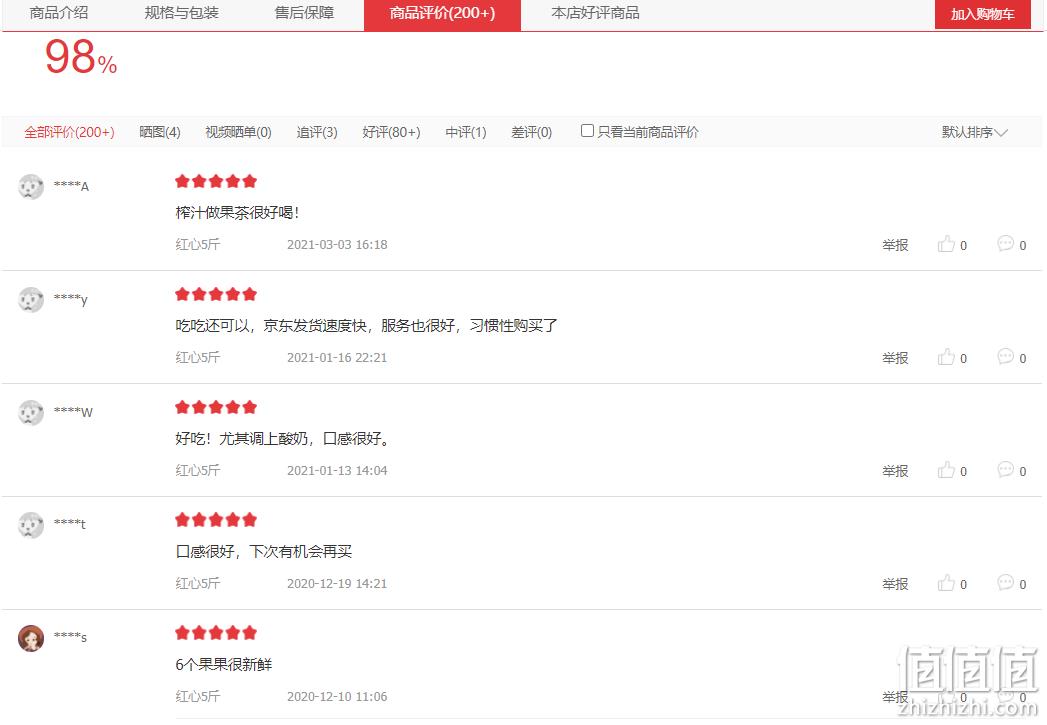Switch to 商品介绍 tab
This screenshot has width=1047, height=725.
click(x=59, y=13)
